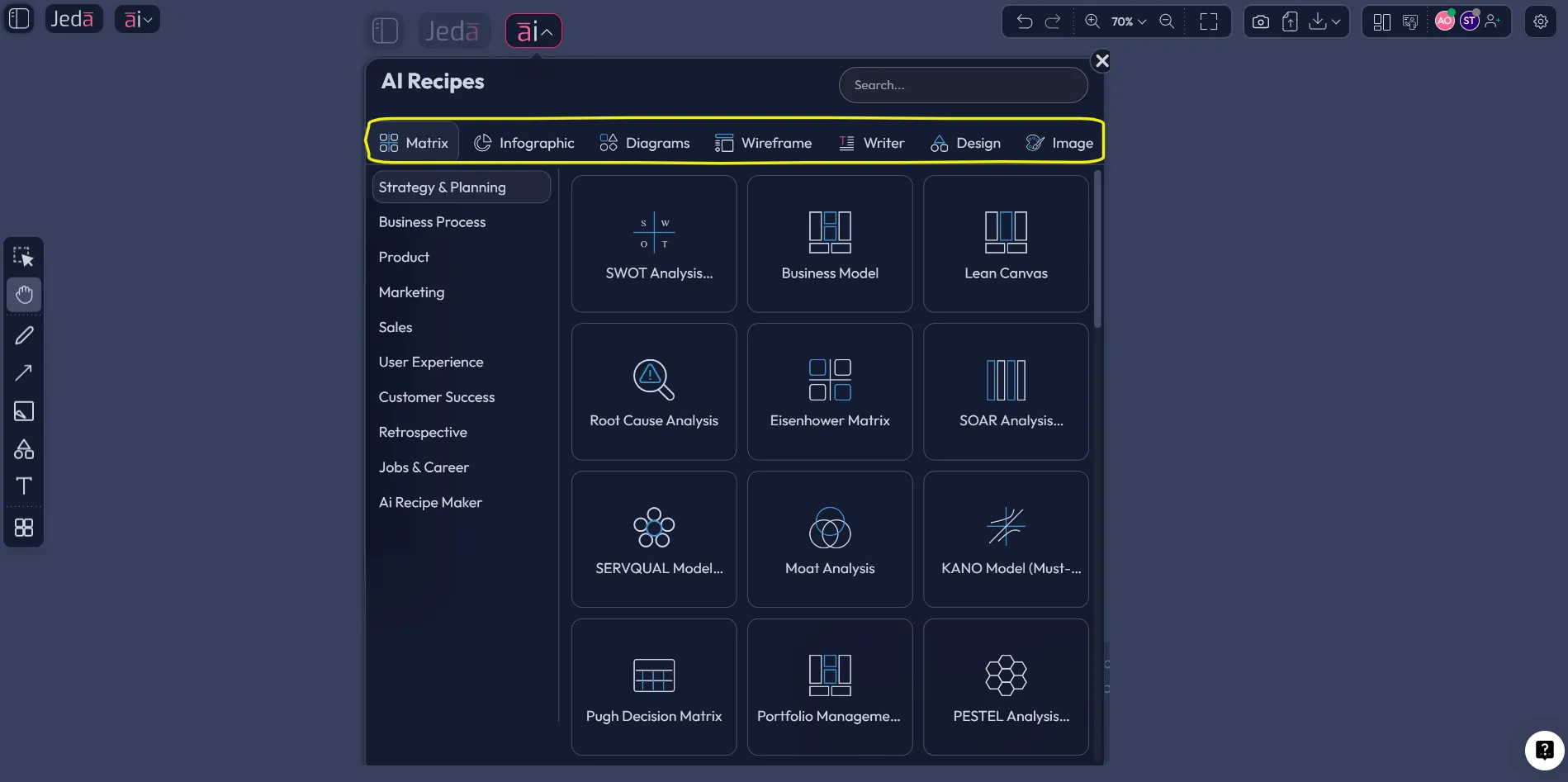This screenshot has height=782, width=1568.
Task: Open the Wireframe tab
Action: point(763,143)
